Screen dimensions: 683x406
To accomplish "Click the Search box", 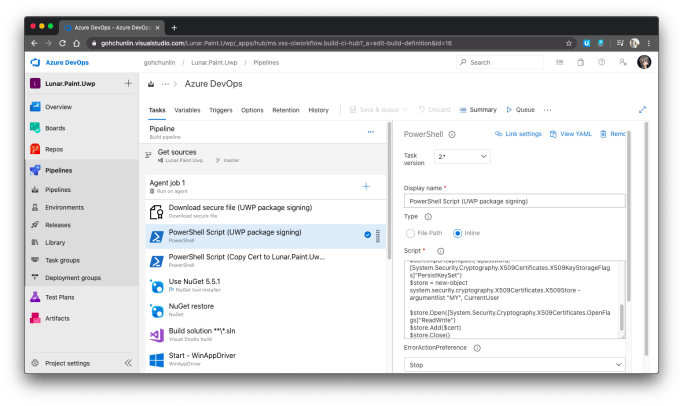I will pos(500,62).
